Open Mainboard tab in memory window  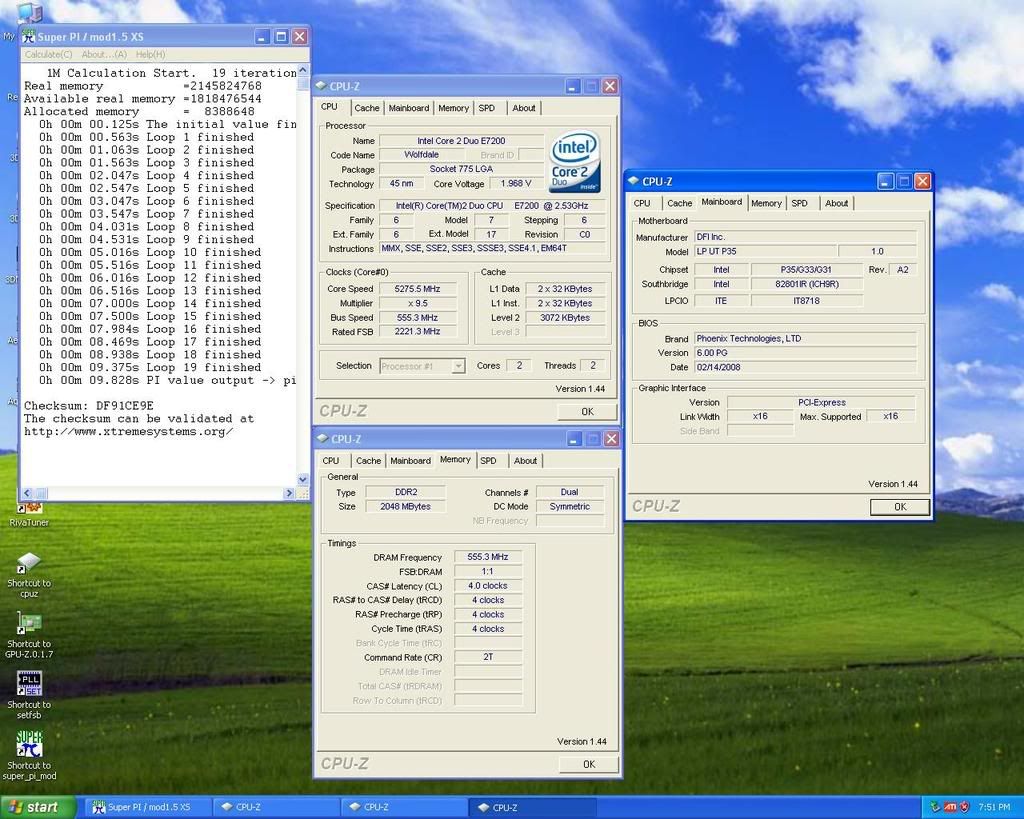(410, 460)
